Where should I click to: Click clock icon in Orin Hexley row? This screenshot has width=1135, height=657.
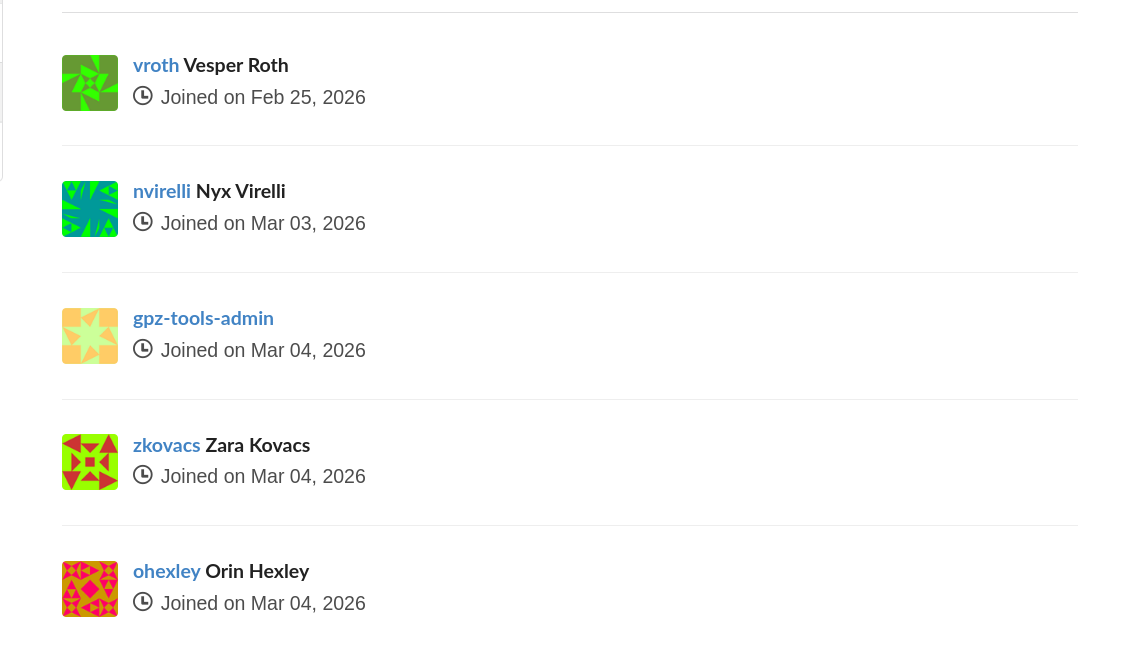[143, 602]
